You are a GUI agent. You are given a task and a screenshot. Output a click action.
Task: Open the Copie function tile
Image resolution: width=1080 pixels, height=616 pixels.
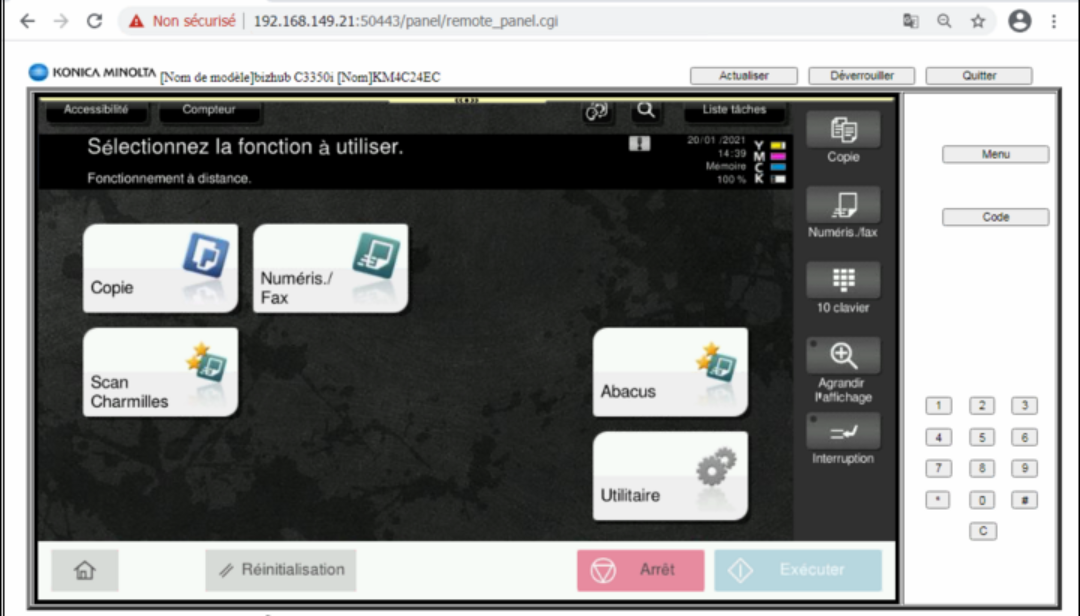pos(160,268)
